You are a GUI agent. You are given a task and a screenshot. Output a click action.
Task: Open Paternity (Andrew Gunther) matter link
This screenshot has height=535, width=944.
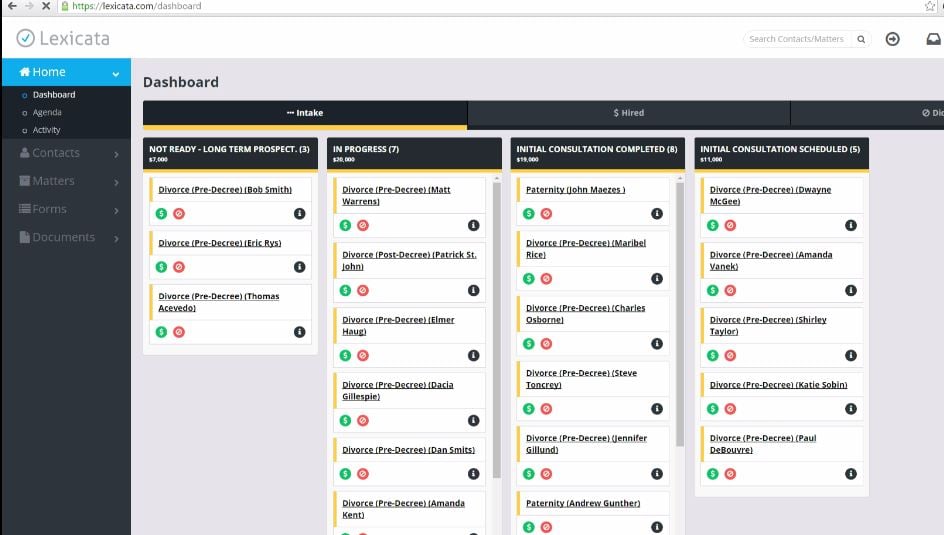pos(583,503)
